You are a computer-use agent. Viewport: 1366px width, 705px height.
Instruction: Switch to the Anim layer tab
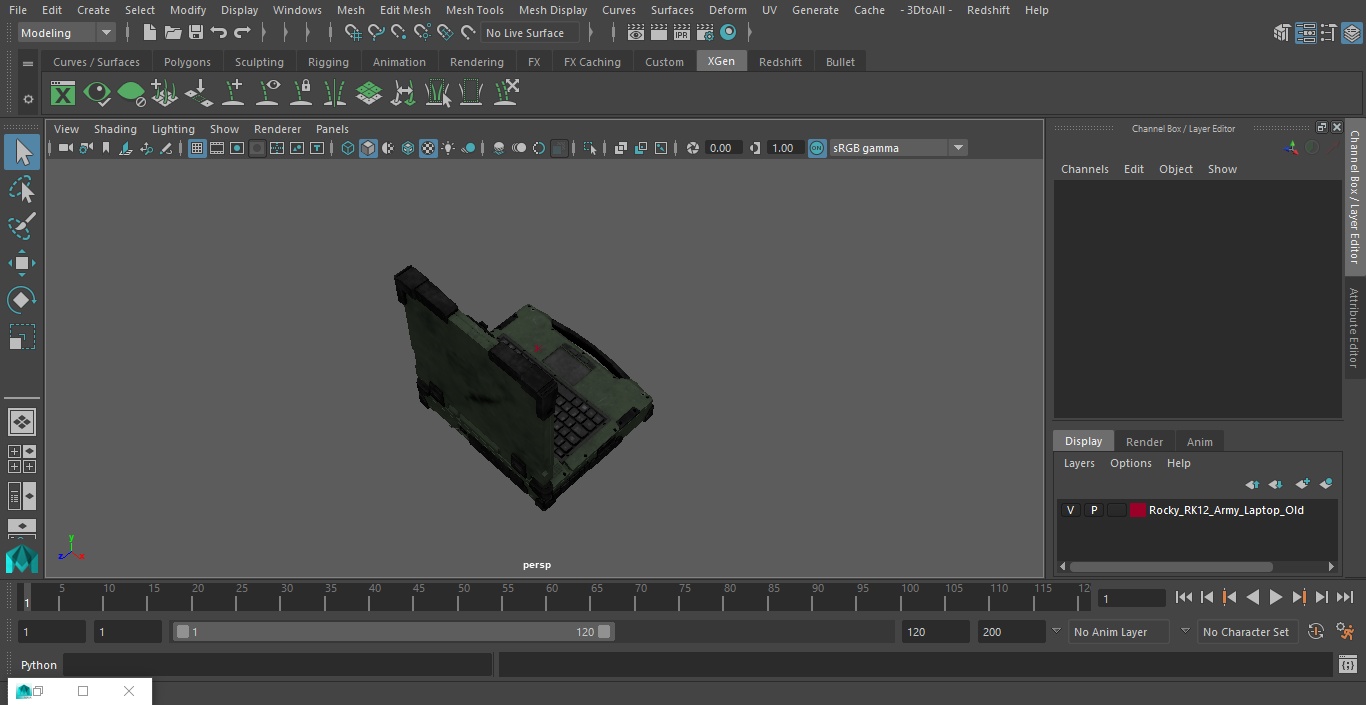(1199, 442)
